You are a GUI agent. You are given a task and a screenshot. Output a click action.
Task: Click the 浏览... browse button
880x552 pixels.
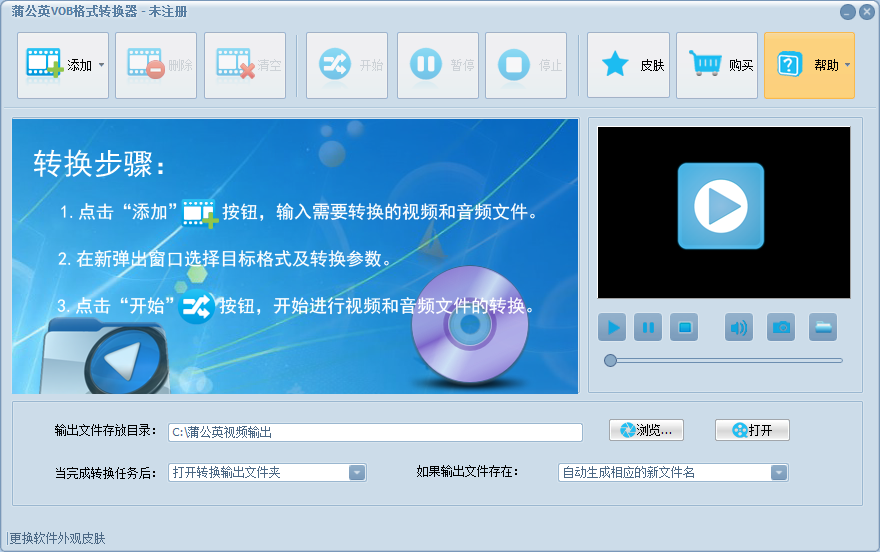tap(647, 430)
